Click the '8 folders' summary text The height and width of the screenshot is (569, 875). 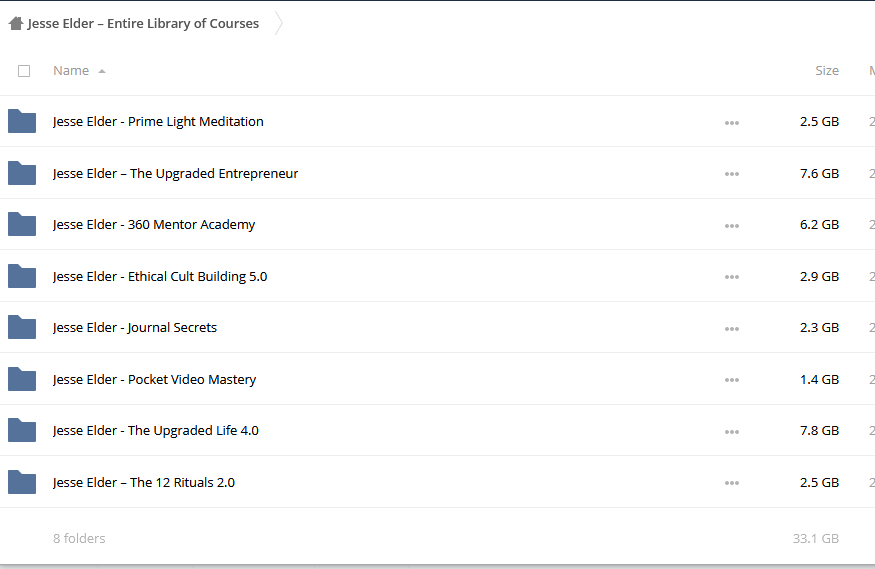pos(79,538)
